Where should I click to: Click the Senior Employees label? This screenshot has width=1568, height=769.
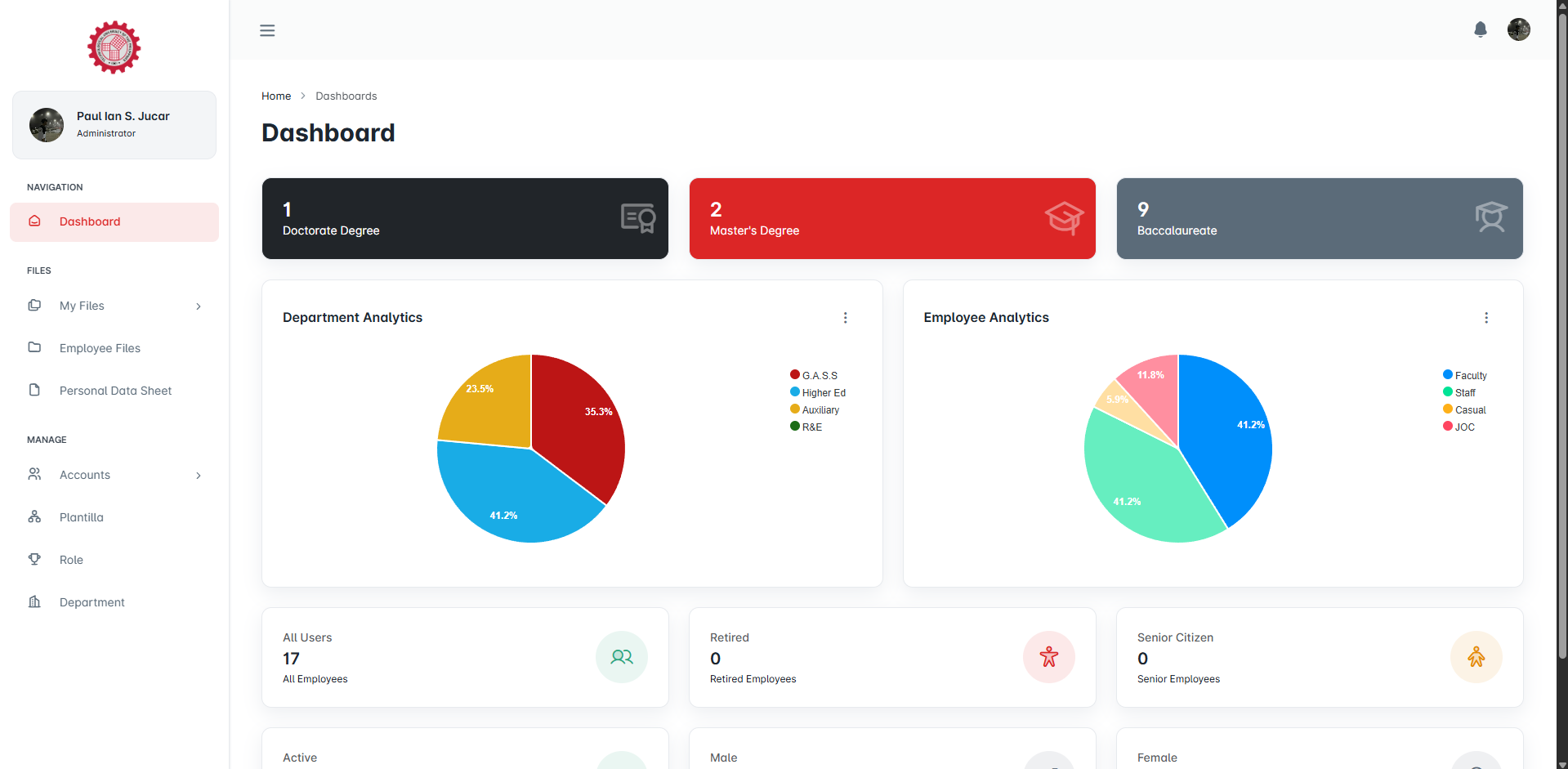(x=1178, y=679)
